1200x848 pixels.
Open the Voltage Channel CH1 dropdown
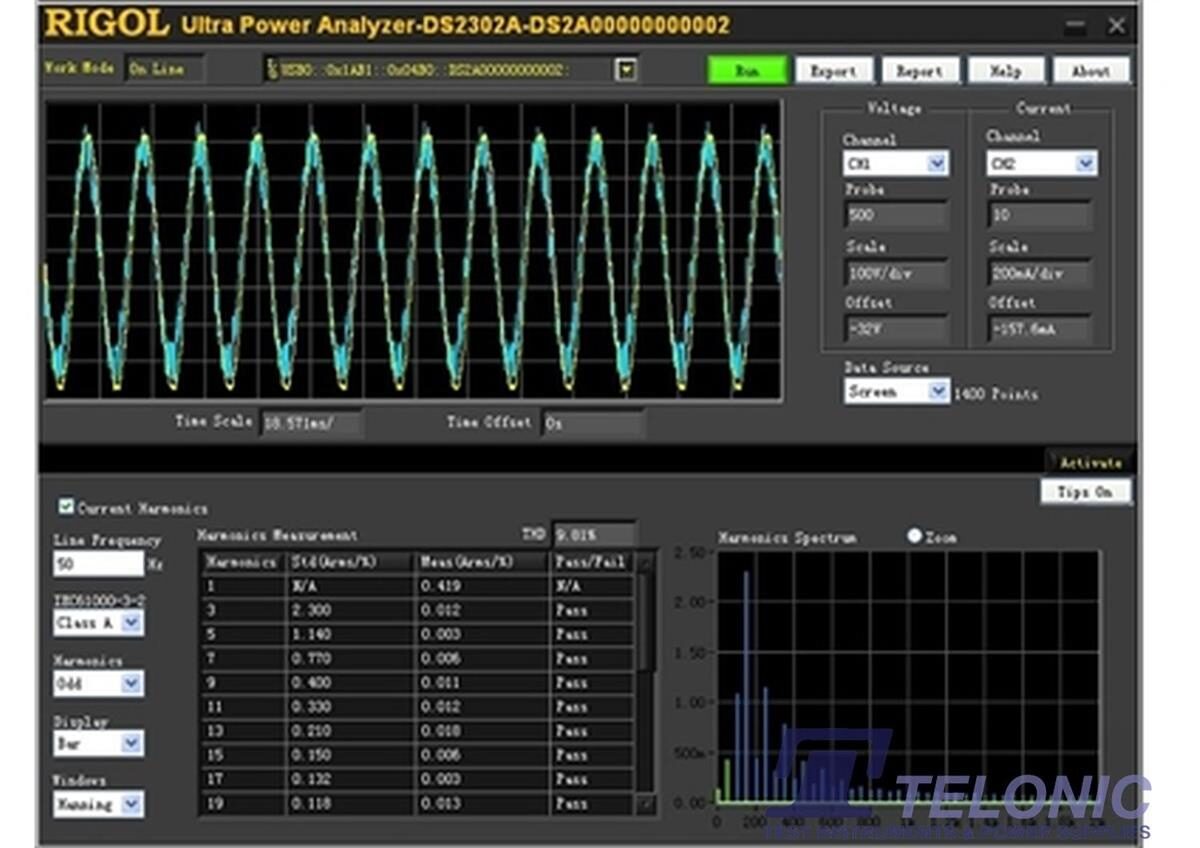937,164
